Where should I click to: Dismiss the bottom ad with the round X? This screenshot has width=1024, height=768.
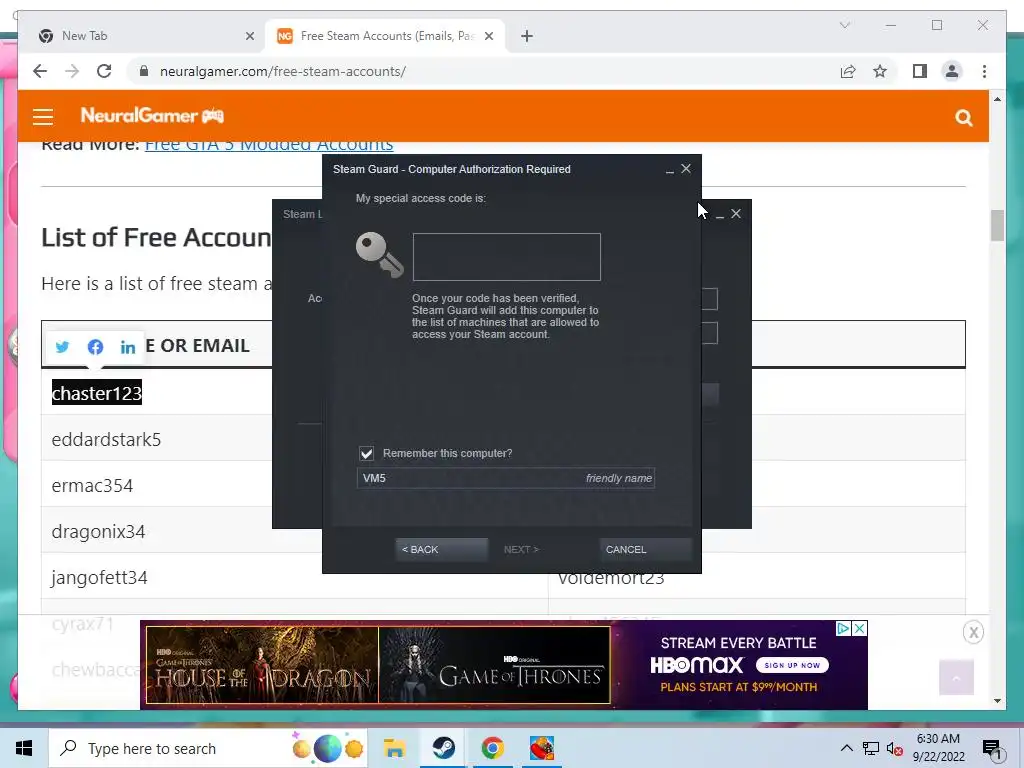[x=973, y=632]
